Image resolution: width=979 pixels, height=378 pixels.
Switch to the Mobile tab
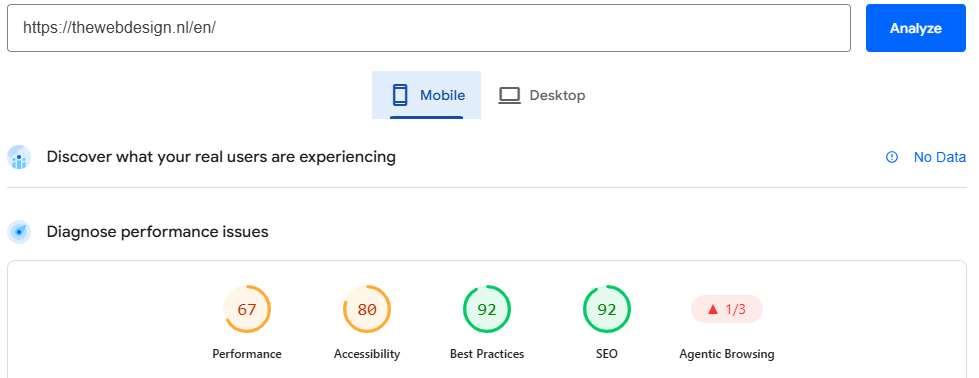[426, 95]
